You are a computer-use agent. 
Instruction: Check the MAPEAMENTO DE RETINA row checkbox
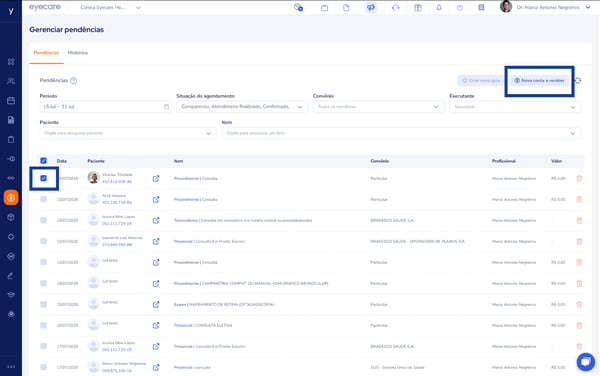[x=43, y=304]
